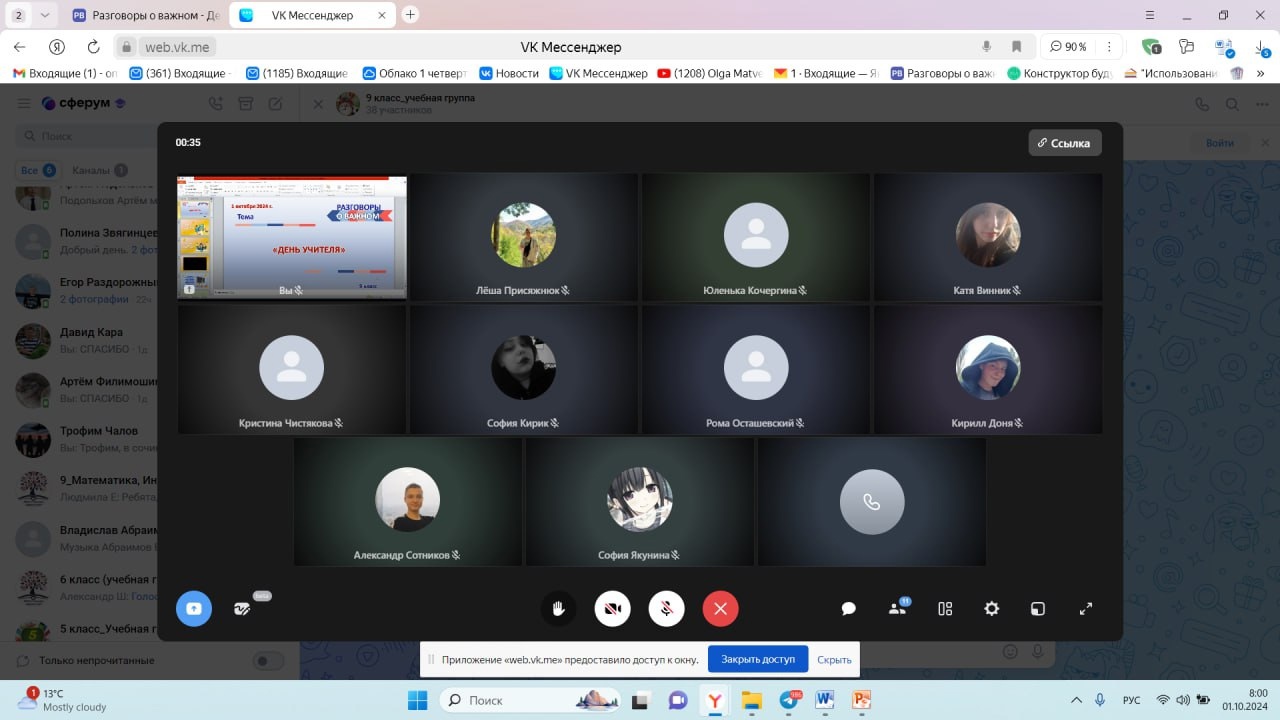
Task: Reload the current page
Action: tap(93, 47)
